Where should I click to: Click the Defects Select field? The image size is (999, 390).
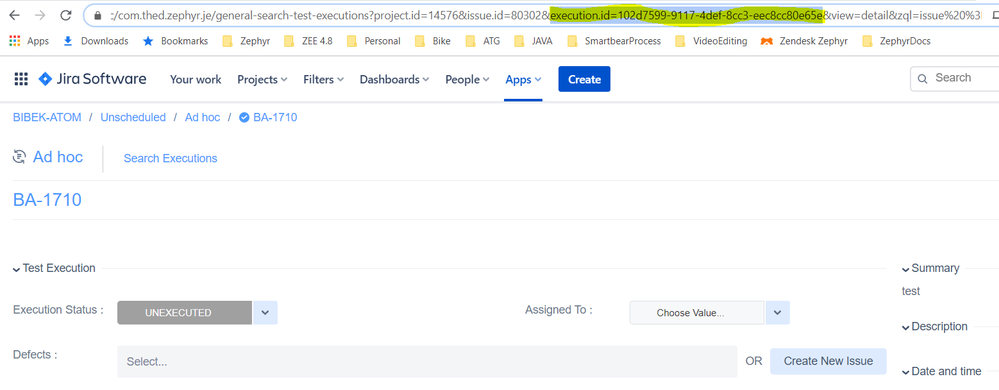(427, 361)
